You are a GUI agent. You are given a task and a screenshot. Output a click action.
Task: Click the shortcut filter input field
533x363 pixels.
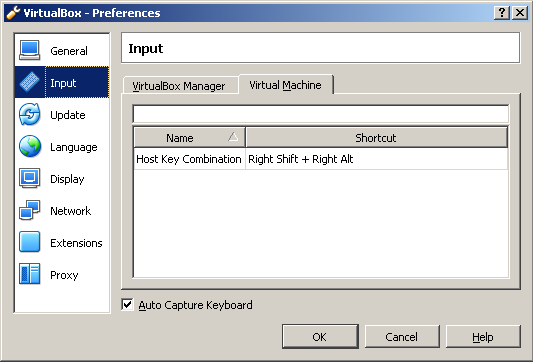click(x=321, y=114)
